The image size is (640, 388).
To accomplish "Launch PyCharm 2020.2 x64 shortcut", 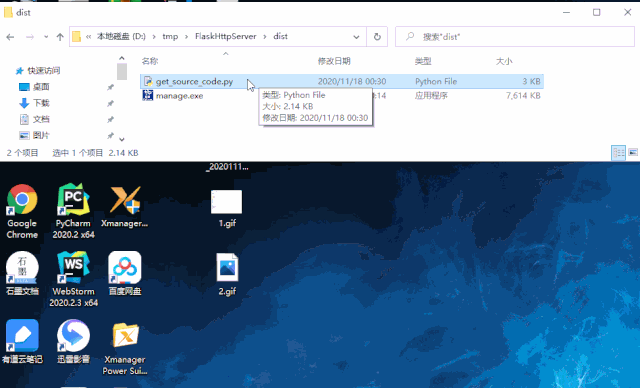I will point(73,211).
